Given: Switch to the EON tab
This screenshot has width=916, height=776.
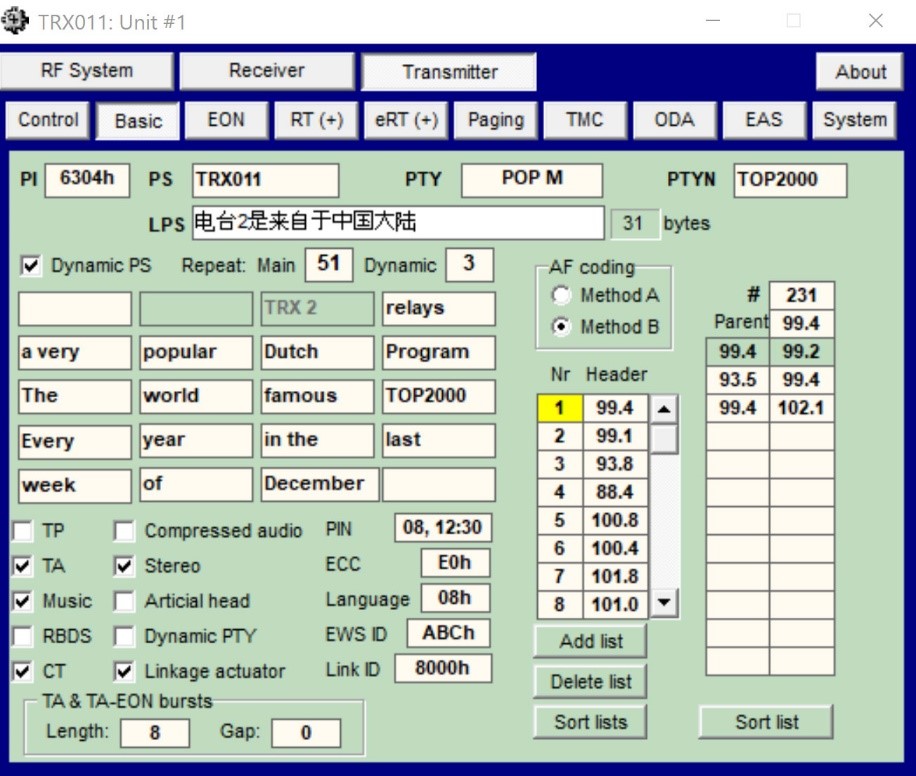Looking at the screenshot, I should coord(226,120).
